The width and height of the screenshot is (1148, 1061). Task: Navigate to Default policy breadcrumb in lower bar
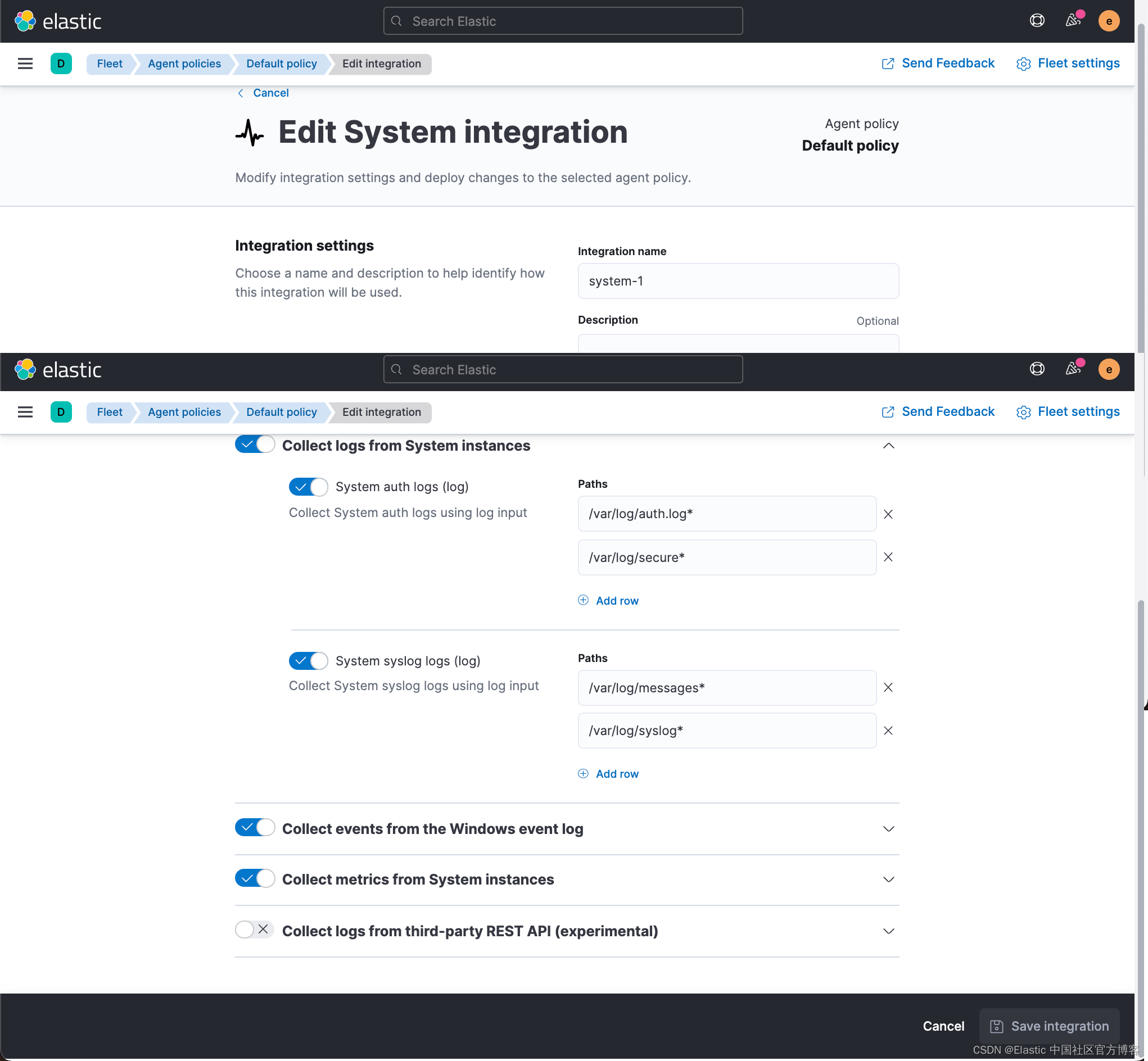click(x=282, y=412)
